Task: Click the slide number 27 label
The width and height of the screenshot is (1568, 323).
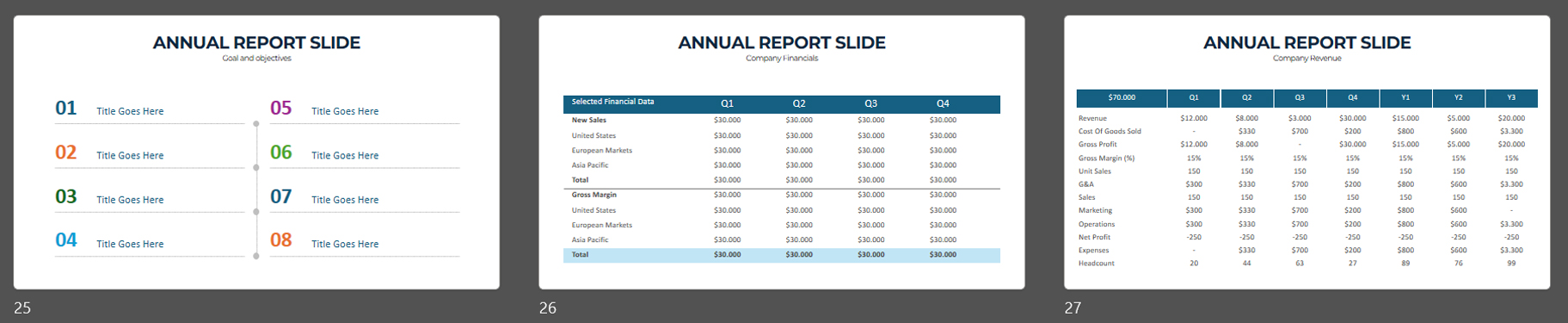Action: [1073, 307]
